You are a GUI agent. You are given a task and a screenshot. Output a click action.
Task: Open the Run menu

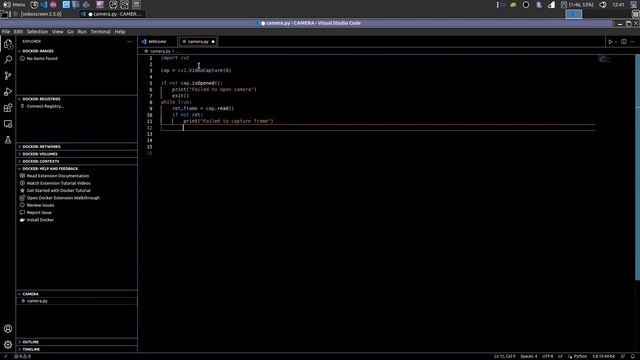pos(82,31)
